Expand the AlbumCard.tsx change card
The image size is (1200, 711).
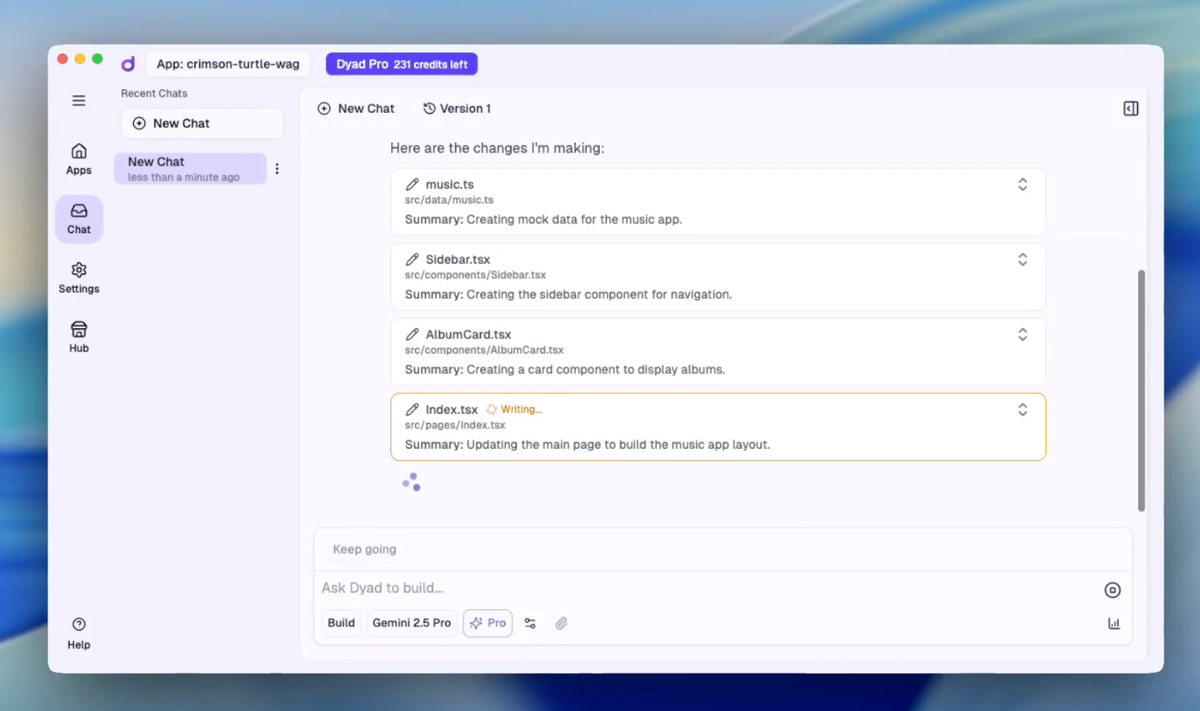pos(1022,334)
